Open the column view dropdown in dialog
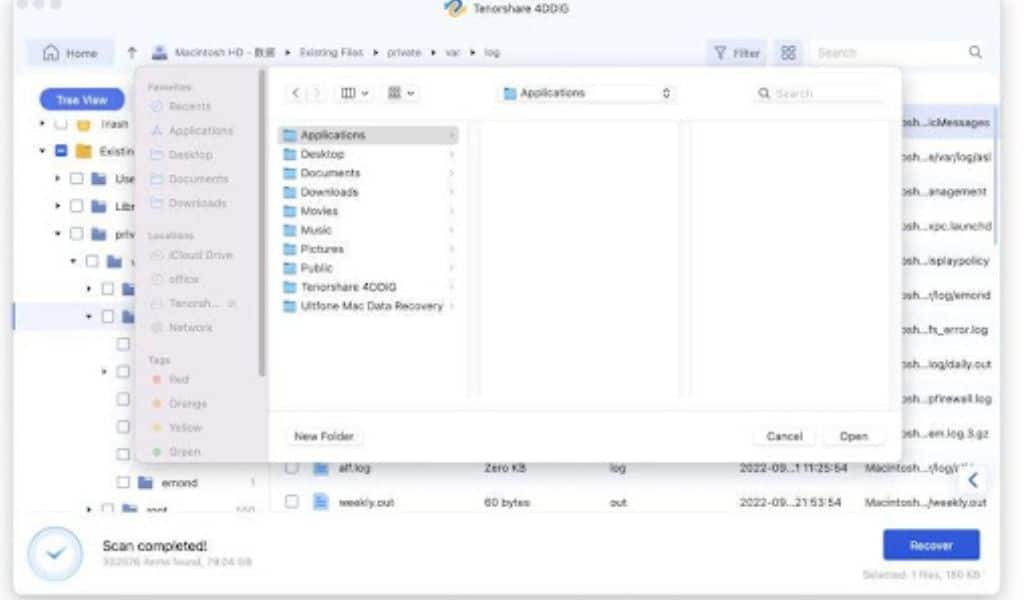 (x=355, y=93)
